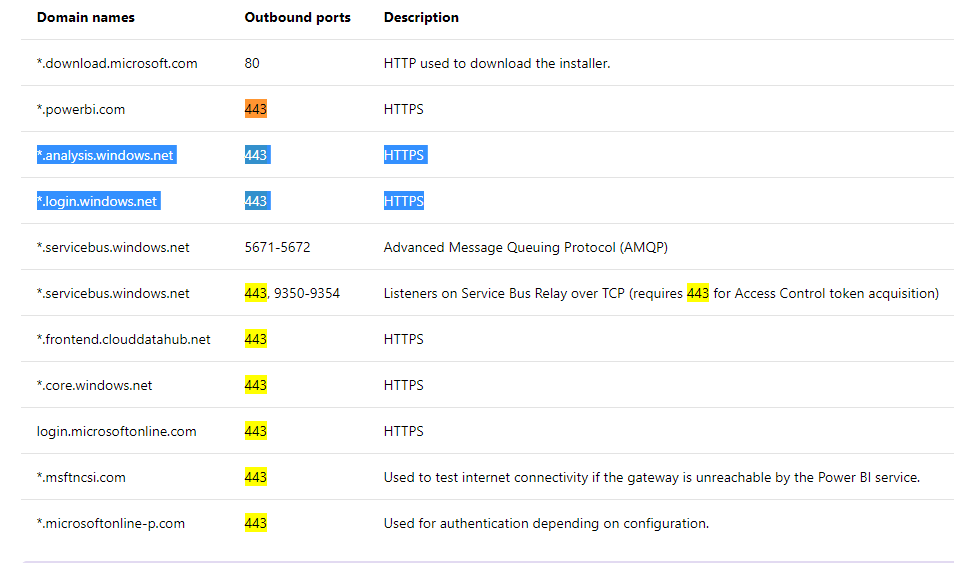954x563 pixels.
Task: Click 443 in login.microsoftonline.com row
Action: click(x=256, y=431)
